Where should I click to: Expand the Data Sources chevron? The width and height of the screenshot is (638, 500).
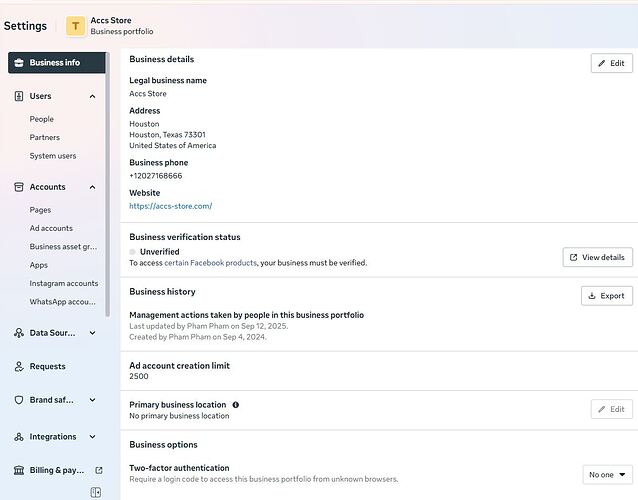point(93,333)
